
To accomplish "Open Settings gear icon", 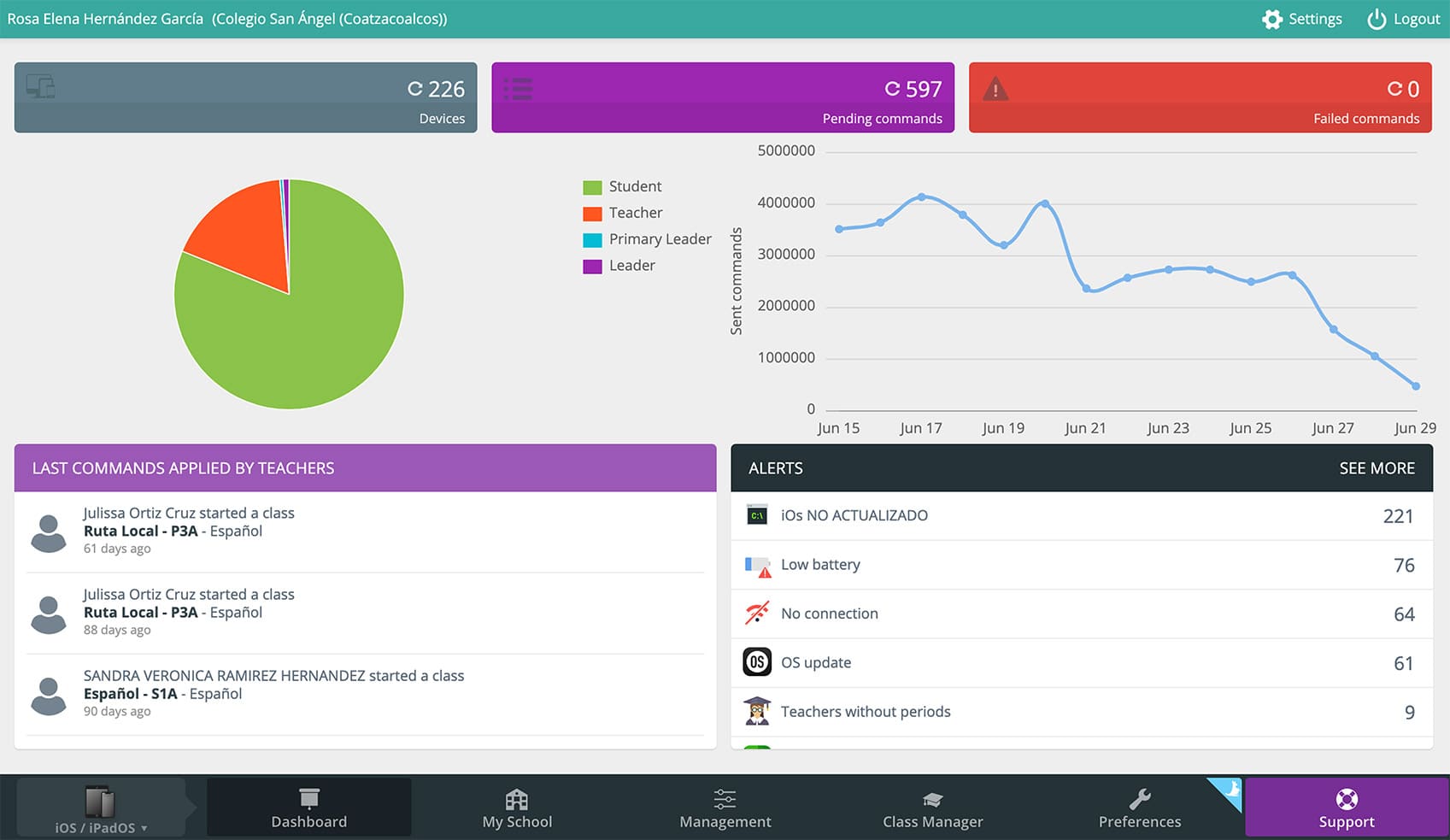I will point(1271,19).
